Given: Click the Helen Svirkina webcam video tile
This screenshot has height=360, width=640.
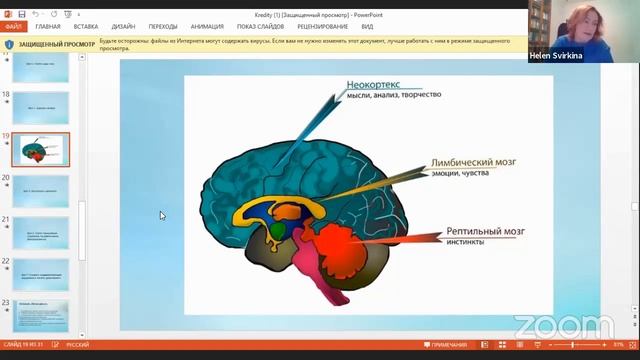Looking at the screenshot, I should point(584,31).
